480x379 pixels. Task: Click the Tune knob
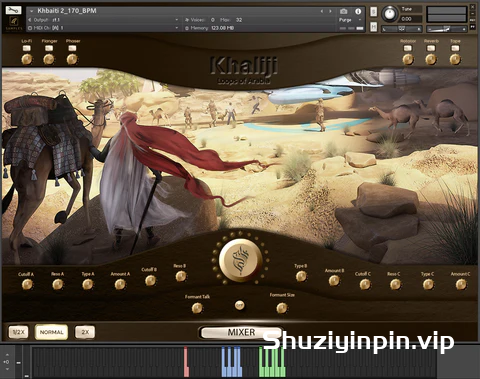tap(389, 14)
